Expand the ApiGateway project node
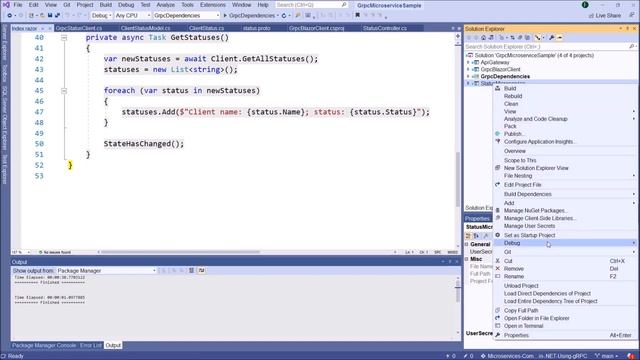The image size is (640, 360). pos(468,62)
